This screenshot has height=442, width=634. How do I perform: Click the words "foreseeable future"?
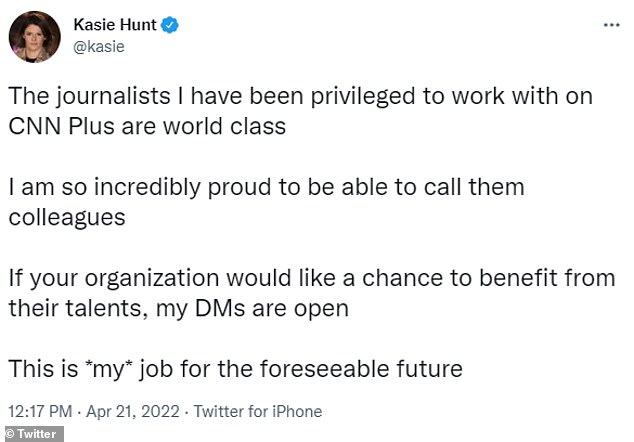point(361,369)
